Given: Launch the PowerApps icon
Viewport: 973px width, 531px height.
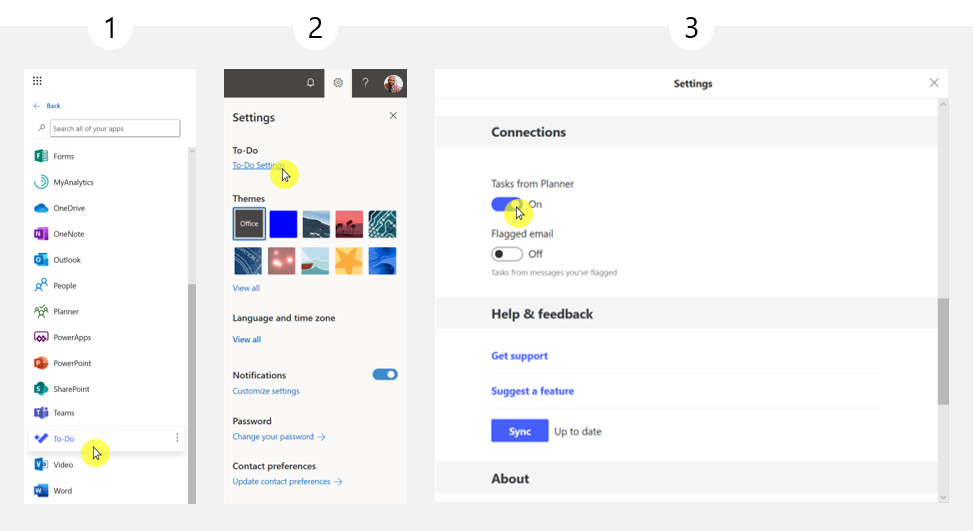Looking at the screenshot, I should (x=41, y=337).
